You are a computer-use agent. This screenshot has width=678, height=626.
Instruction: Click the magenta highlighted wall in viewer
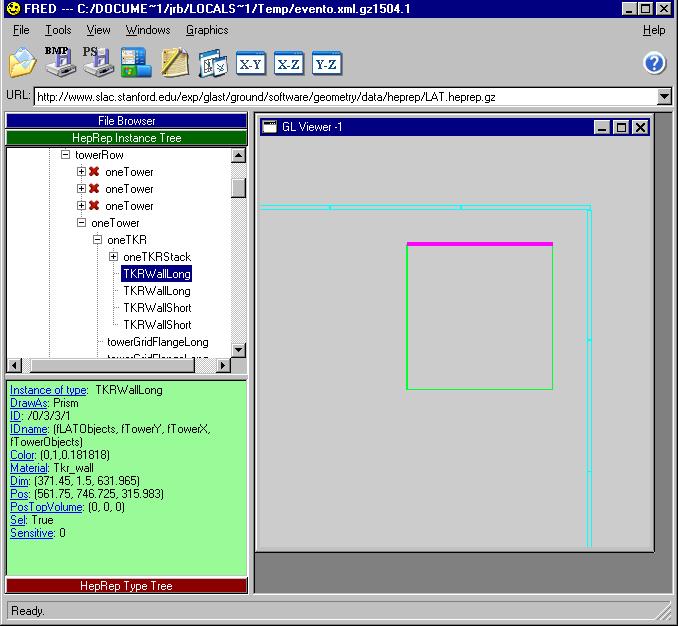click(480, 244)
